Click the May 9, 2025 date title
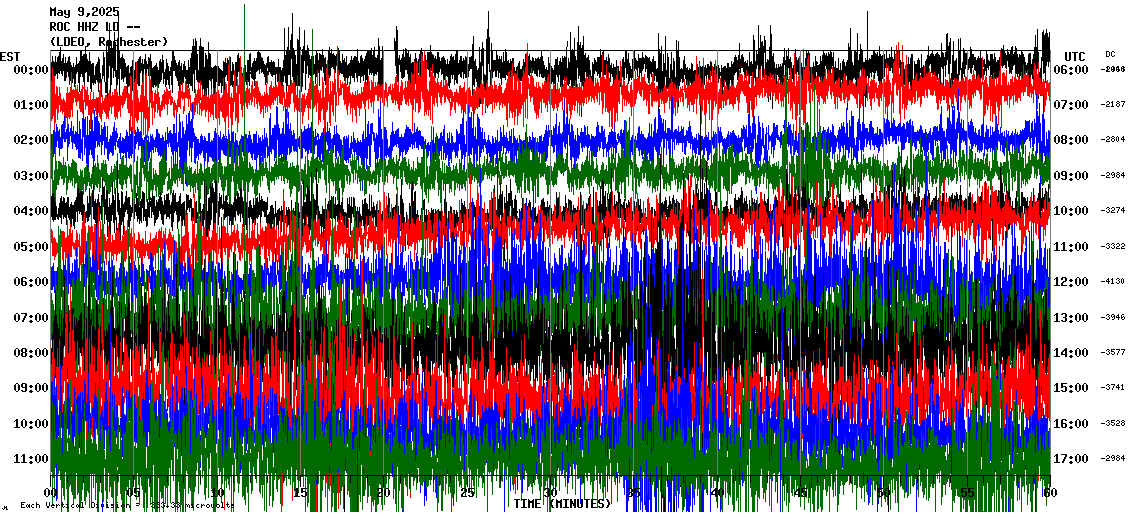This screenshot has width=1130, height=519. pos(84,12)
